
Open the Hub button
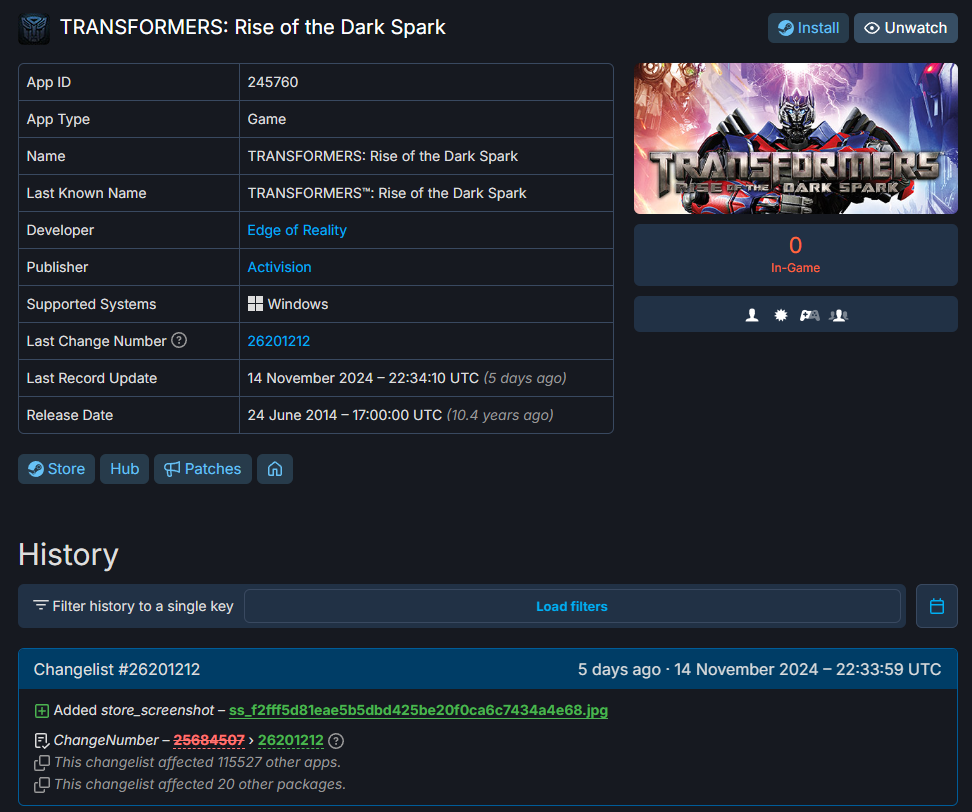point(125,469)
